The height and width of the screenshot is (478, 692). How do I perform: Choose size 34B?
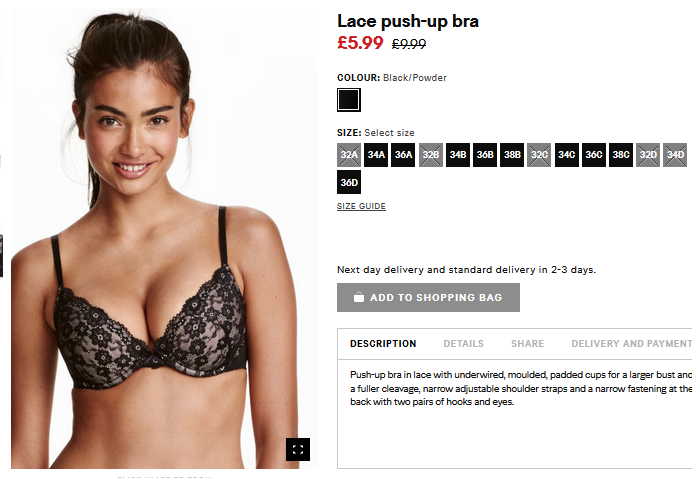(x=458, y=155)
